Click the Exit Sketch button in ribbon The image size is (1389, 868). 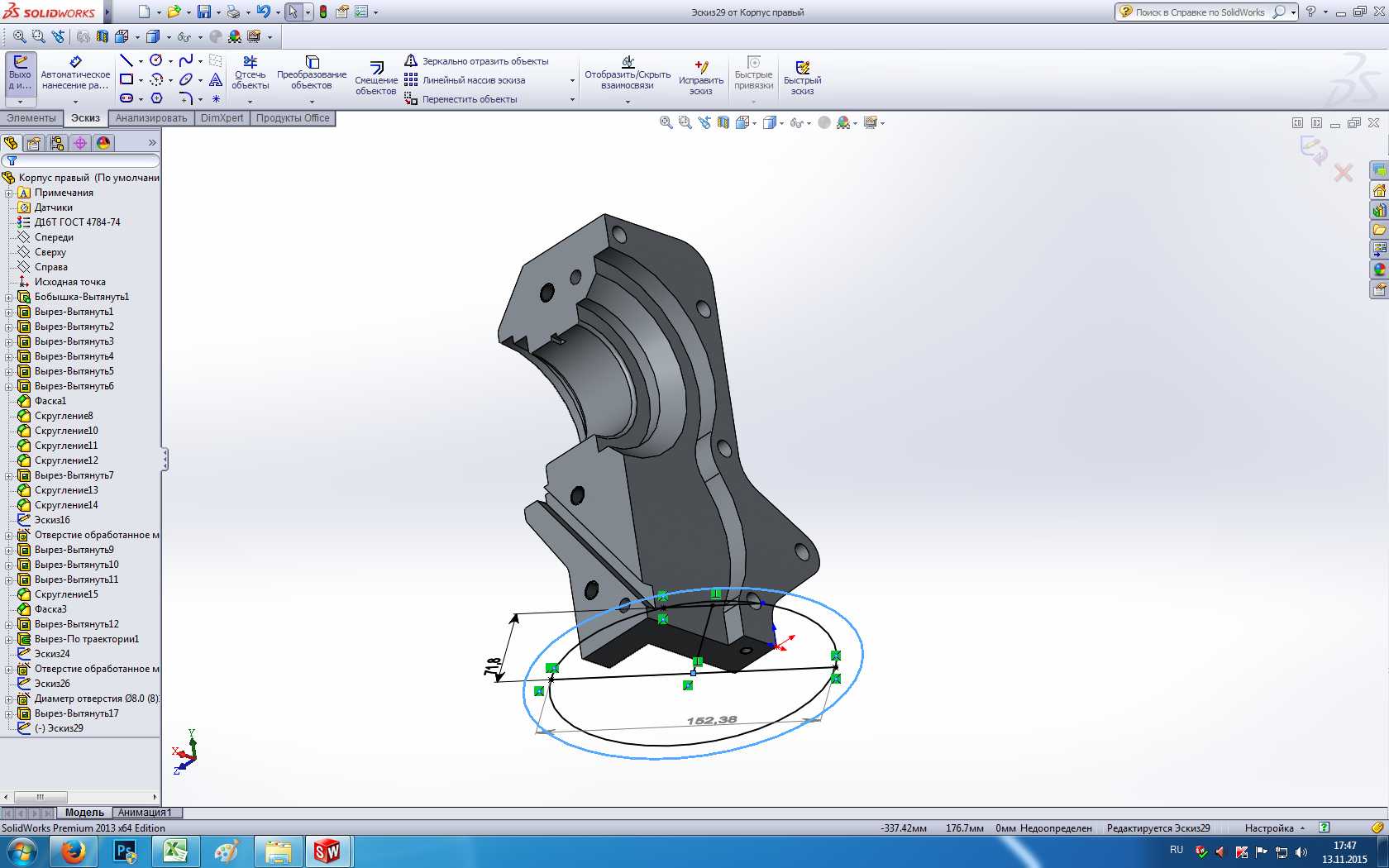point(21,74)
